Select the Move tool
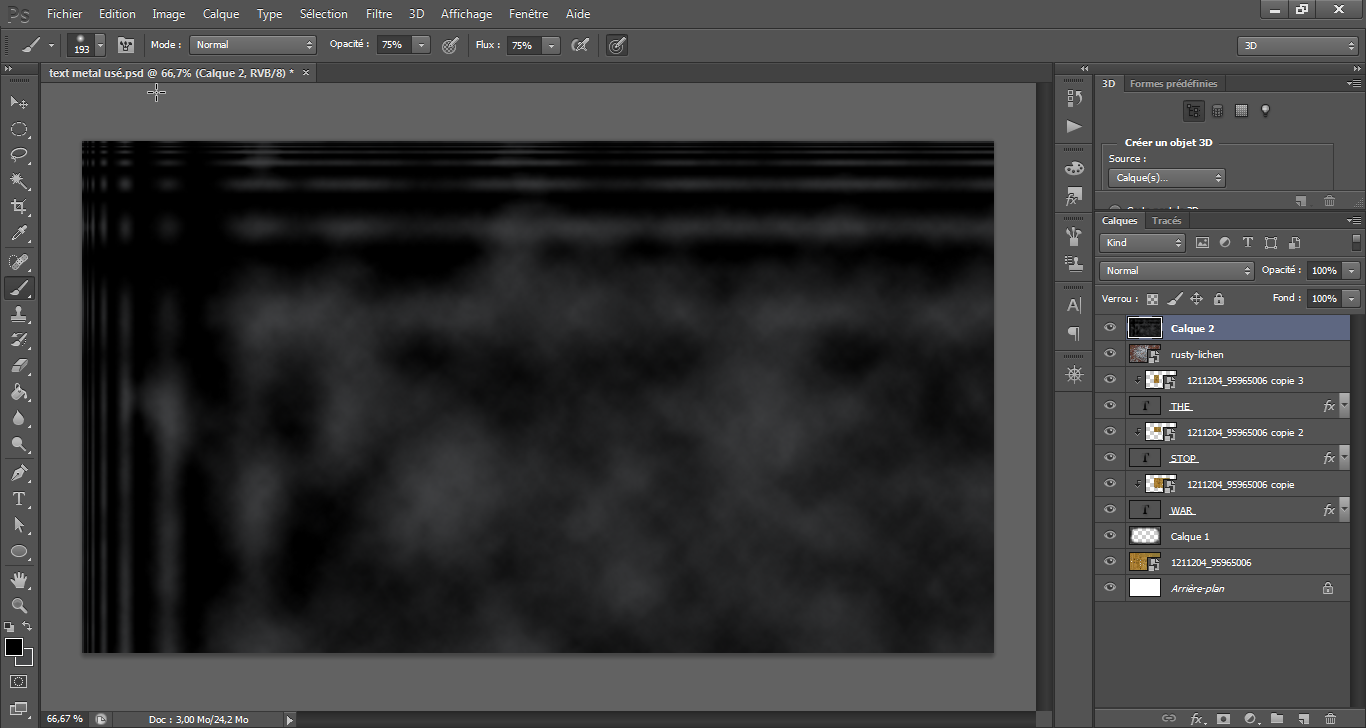The image size is (1366, 728). [19, 103]
